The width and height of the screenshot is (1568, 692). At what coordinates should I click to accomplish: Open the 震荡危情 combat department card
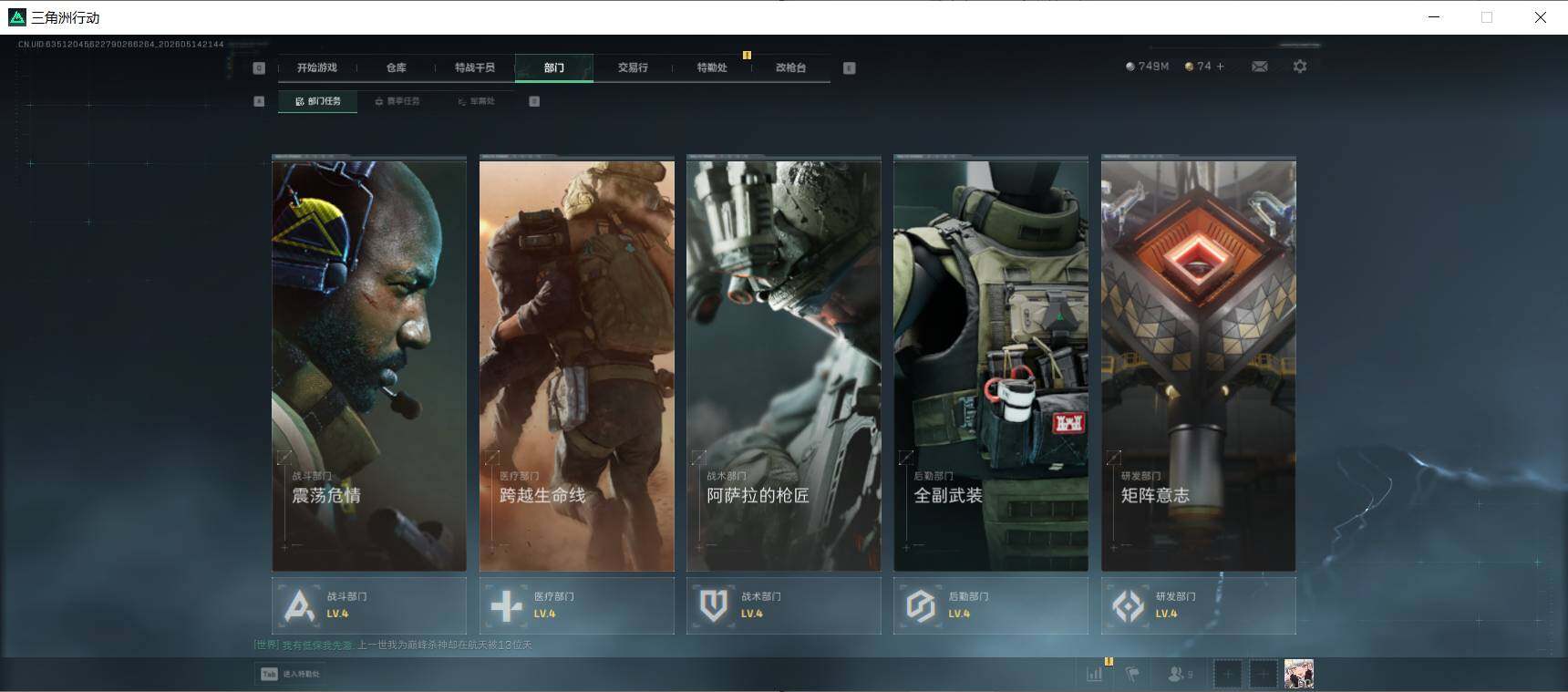click(x=369, y=365)
